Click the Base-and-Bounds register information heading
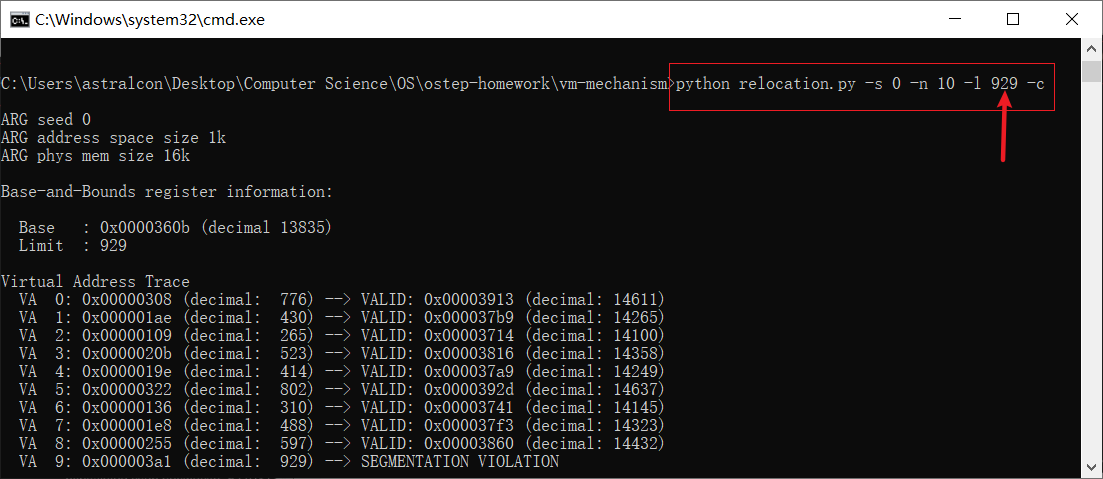The width and height of the screenshot is (1103, 479). [167, 192]
